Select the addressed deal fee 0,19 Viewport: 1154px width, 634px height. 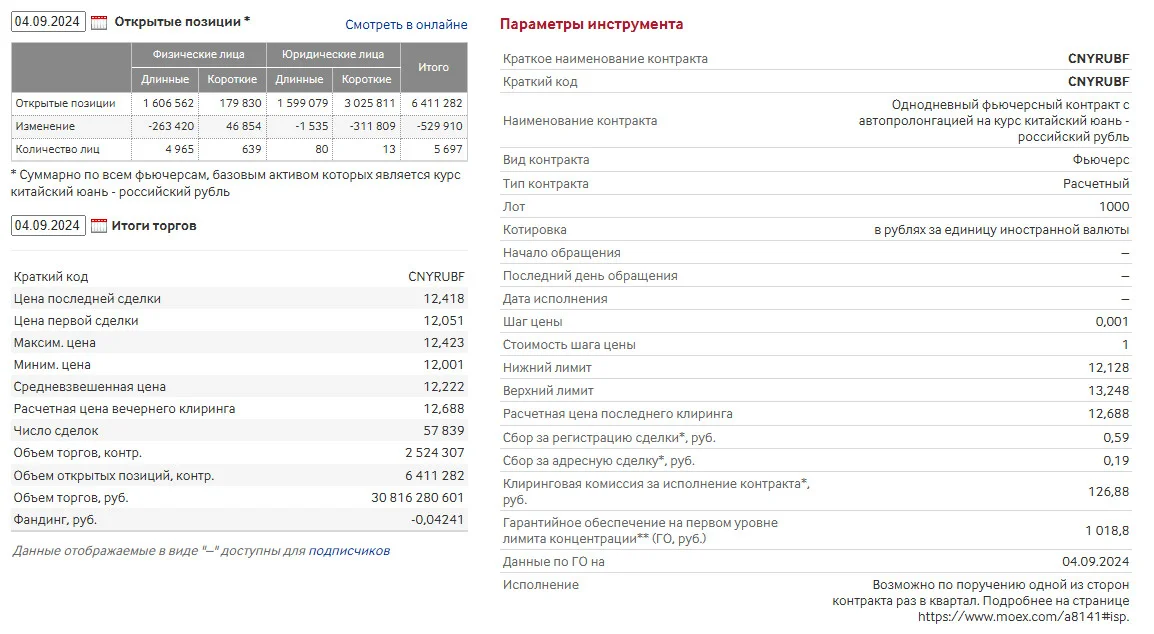tap(1116, 461)
